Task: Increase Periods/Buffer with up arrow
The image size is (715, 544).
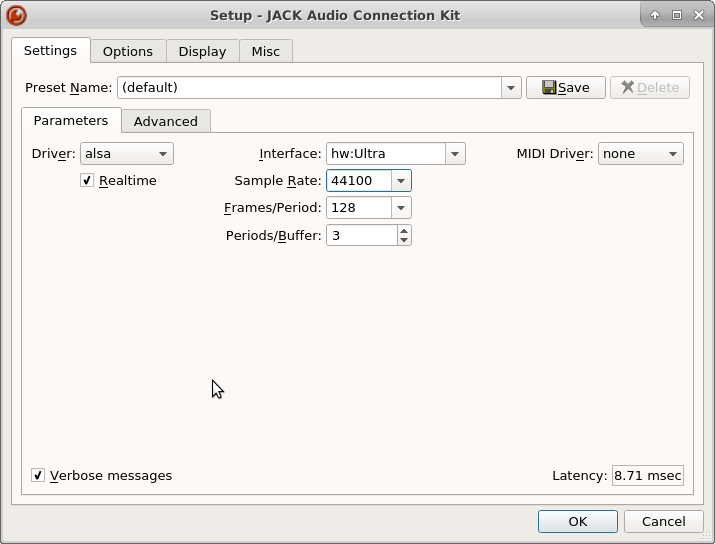Action: (404, 231)
